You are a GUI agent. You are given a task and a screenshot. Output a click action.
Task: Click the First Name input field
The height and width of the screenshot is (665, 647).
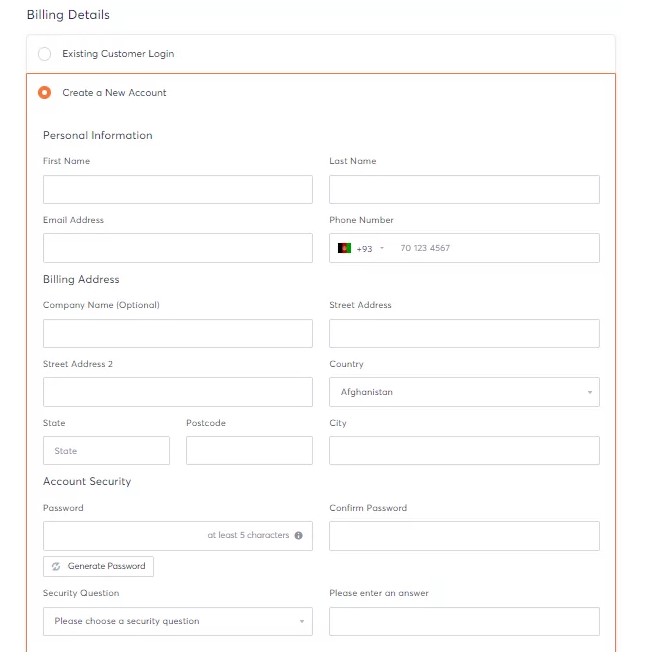(x=178, y=190)
